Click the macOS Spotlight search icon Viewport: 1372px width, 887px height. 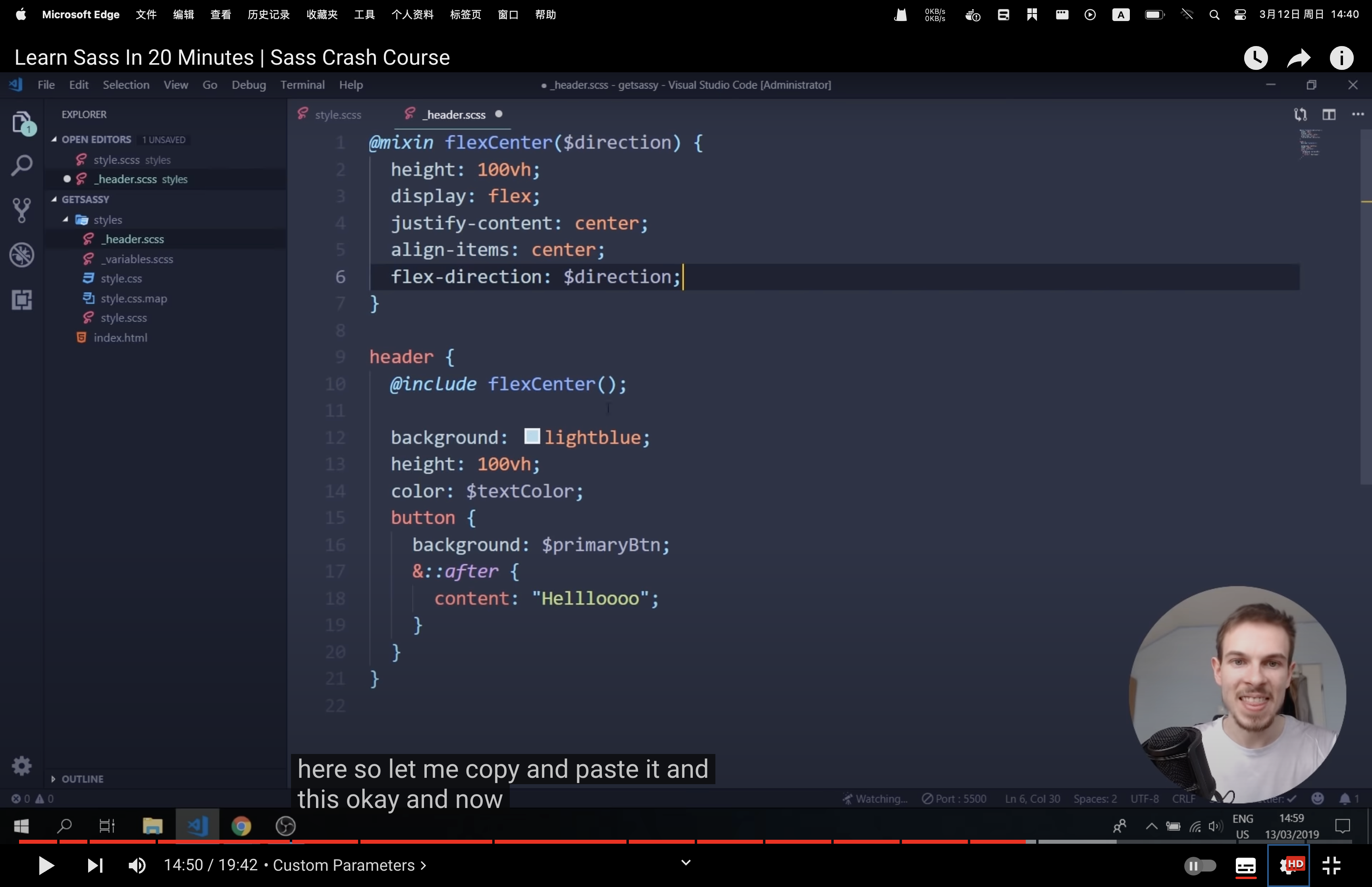[1214, 15]
